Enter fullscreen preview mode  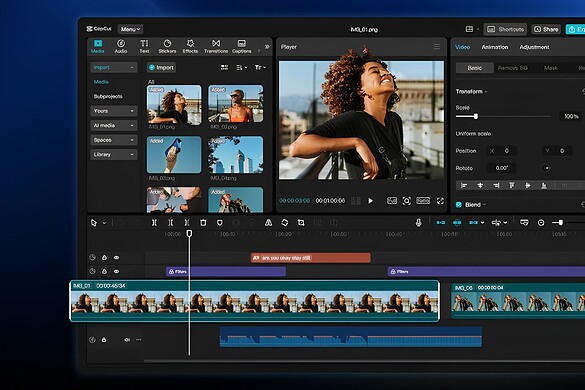pos(440,201)
